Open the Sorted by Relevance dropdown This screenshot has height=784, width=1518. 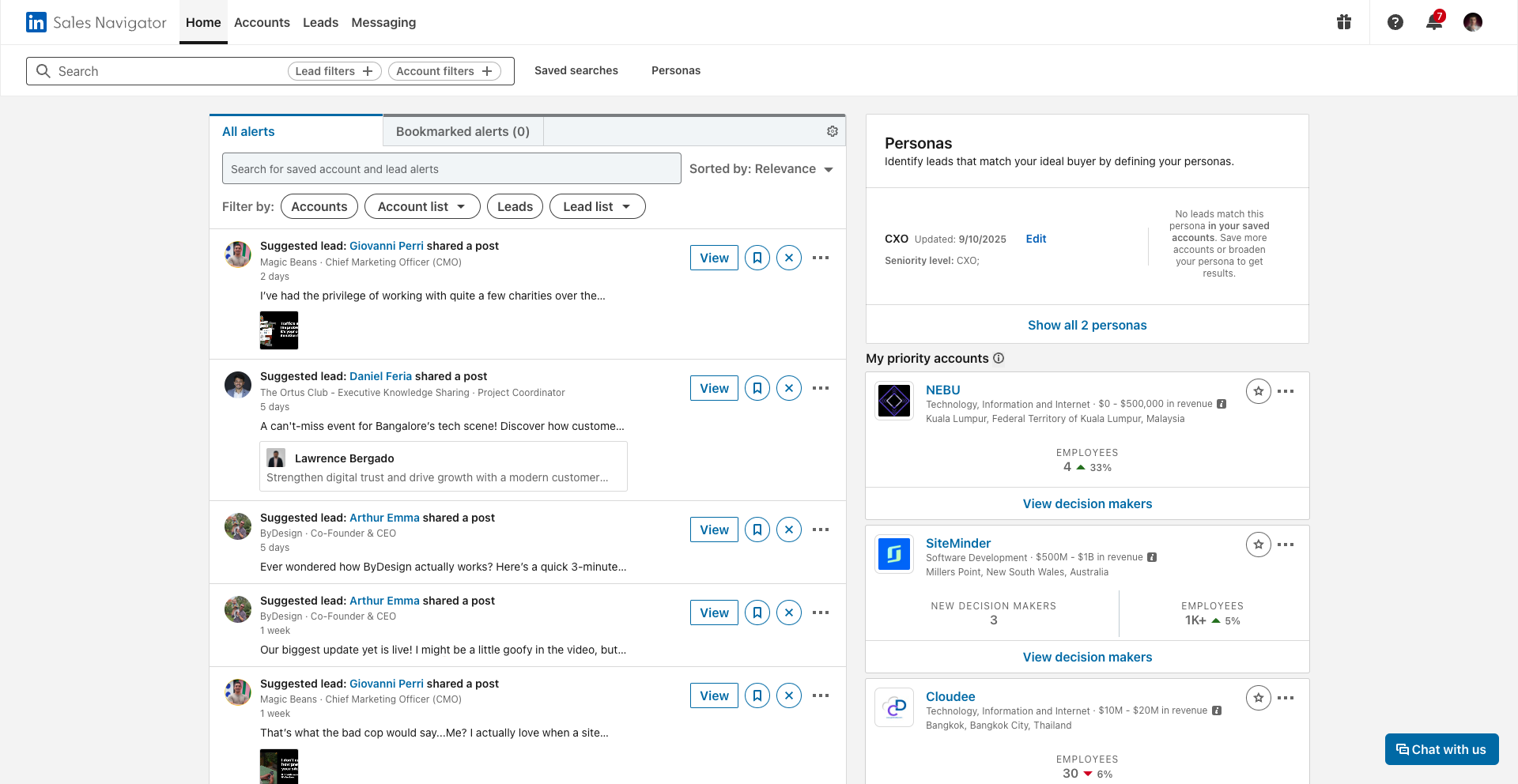click(761, 169)
